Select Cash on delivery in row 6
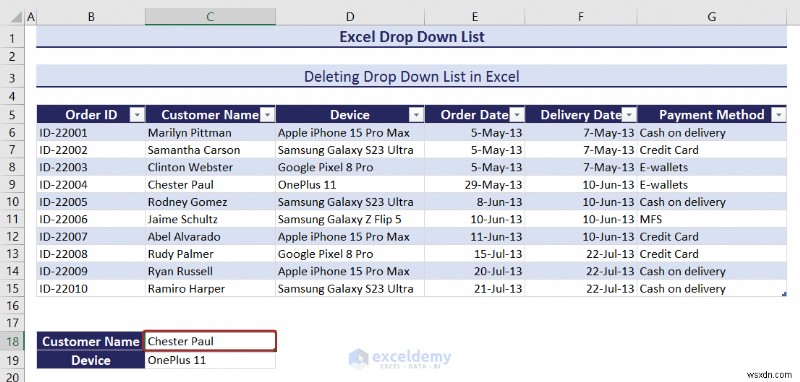This screenshot has width=800, height=382. coord(712,133)
